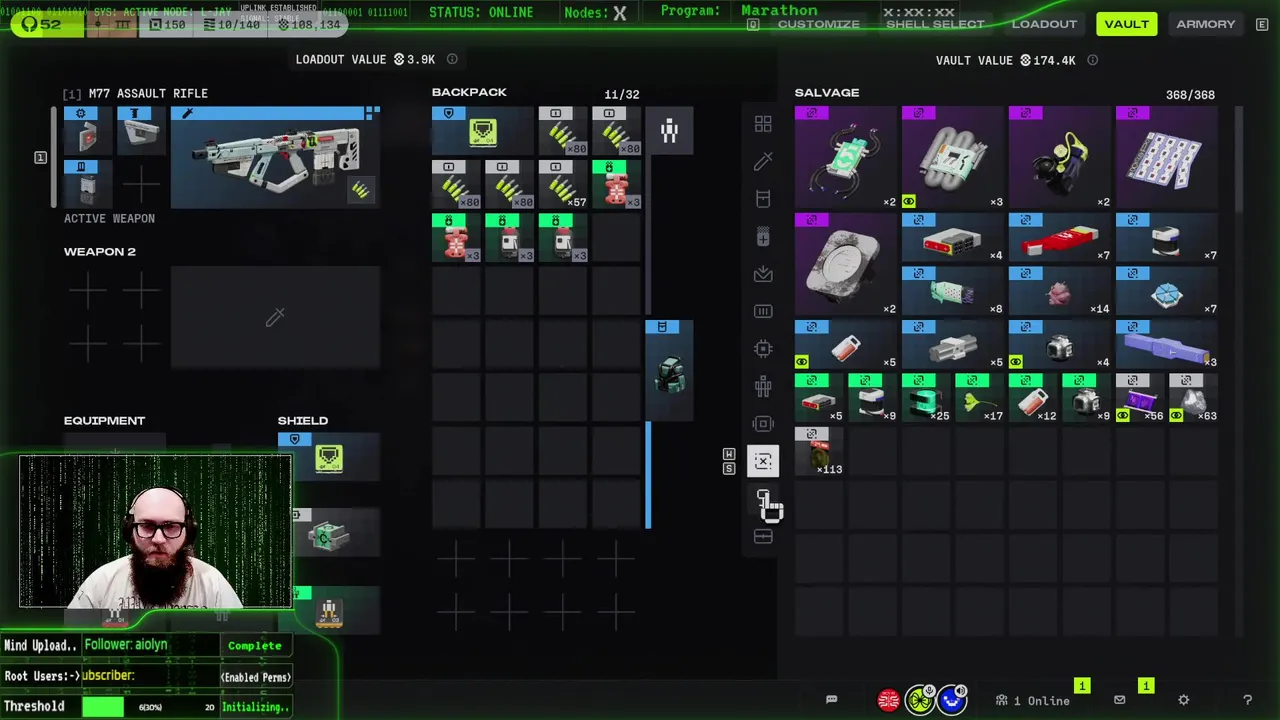Viewport: 1280px width, 720px height.
Task: Click the red health item with x3 in second backpack row
Action: pos(616,184)
